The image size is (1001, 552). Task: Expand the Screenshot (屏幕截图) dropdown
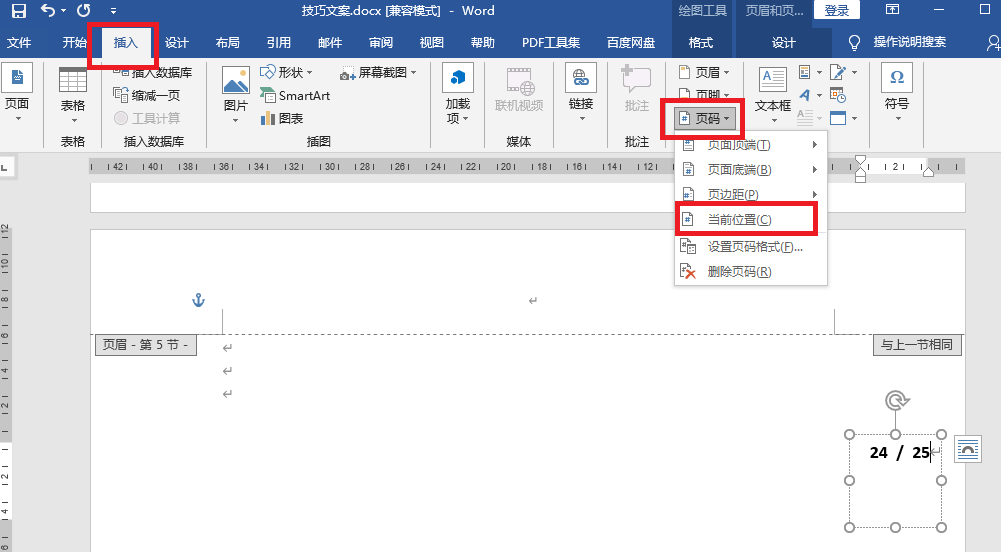coord(378,73)
